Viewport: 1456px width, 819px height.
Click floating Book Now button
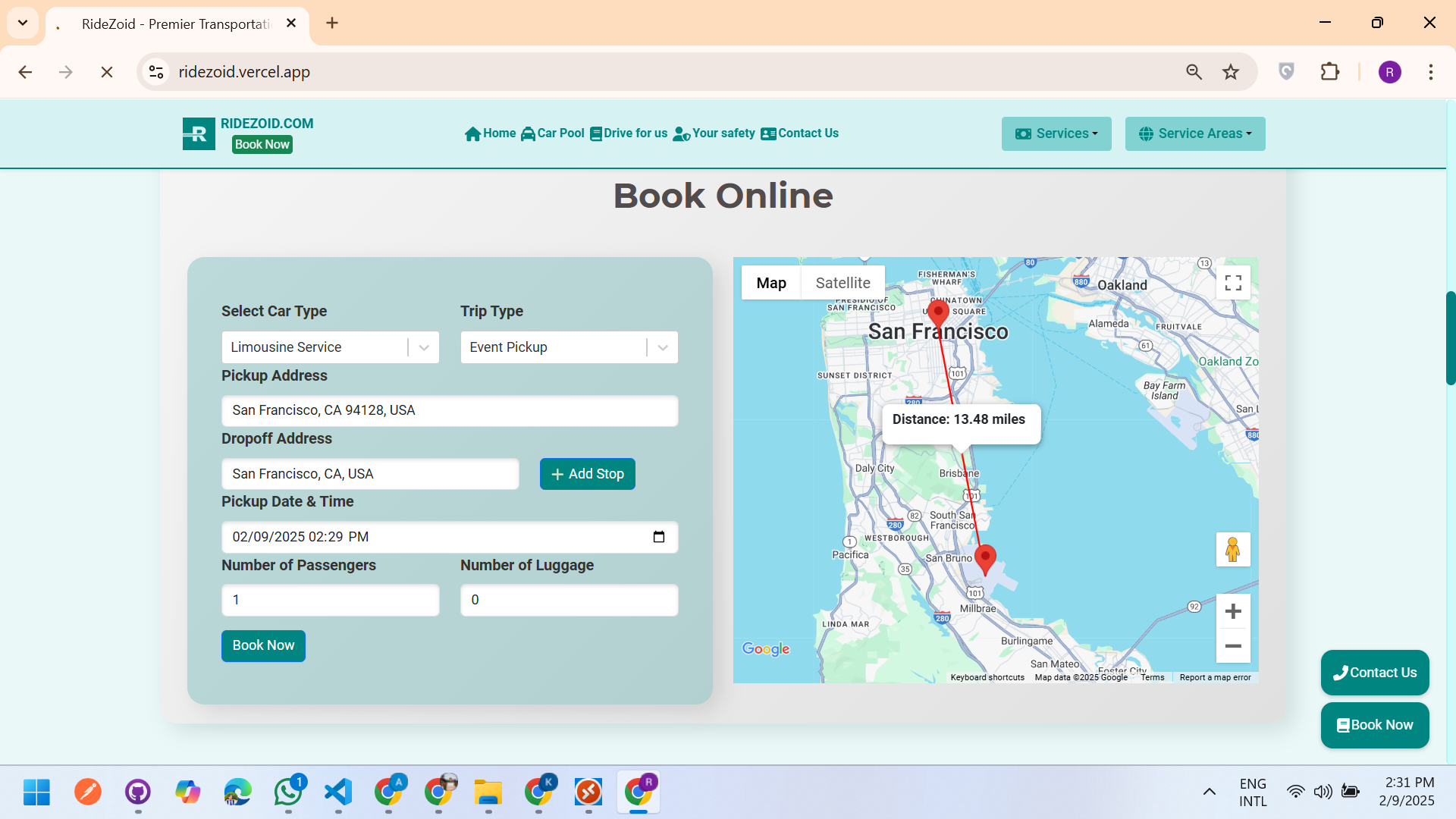click(x=1375, y=725)
